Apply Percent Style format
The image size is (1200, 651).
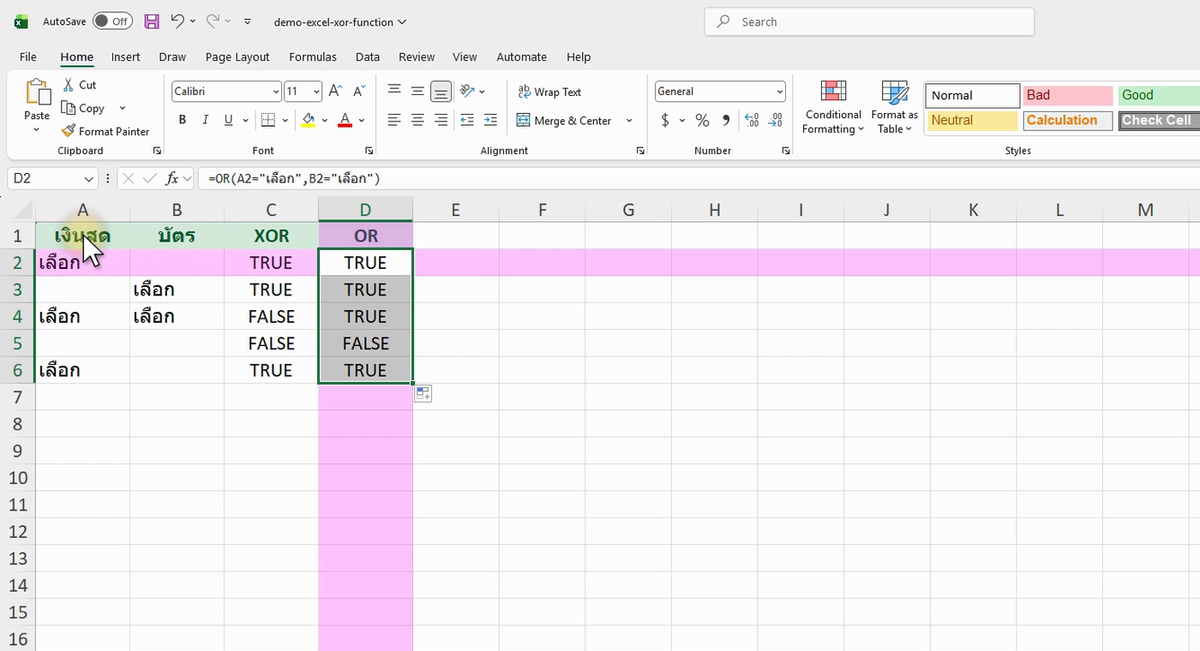click(x=702, y=120)
